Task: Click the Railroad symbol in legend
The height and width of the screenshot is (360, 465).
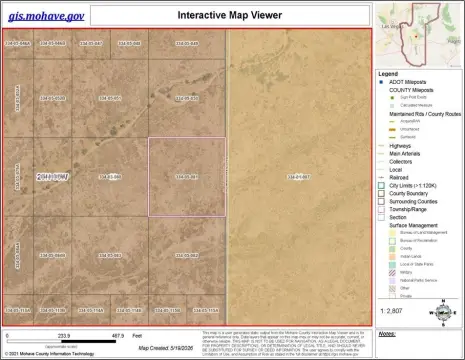Action: pos(382,178)
